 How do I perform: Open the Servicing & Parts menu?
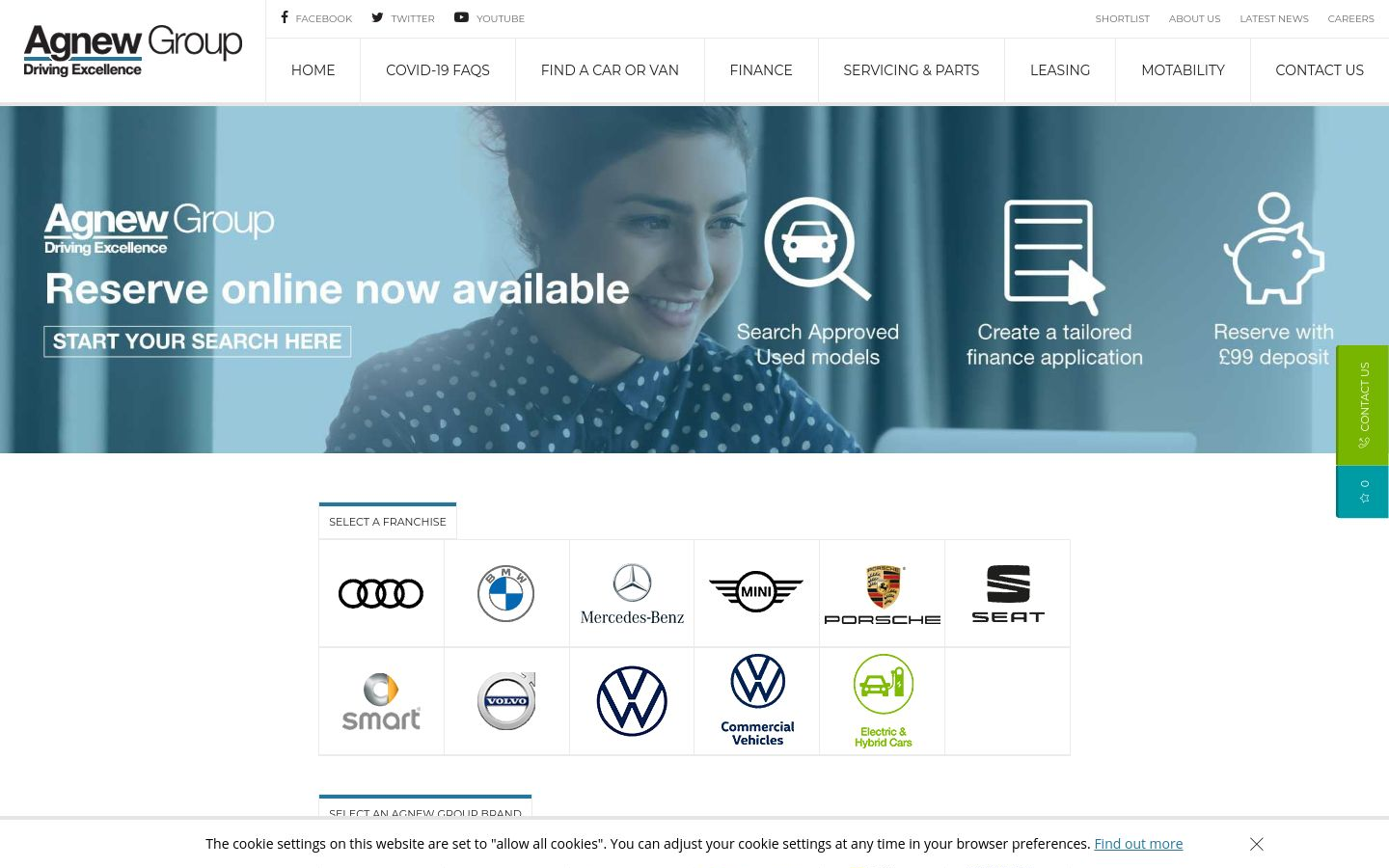point(912,70)
